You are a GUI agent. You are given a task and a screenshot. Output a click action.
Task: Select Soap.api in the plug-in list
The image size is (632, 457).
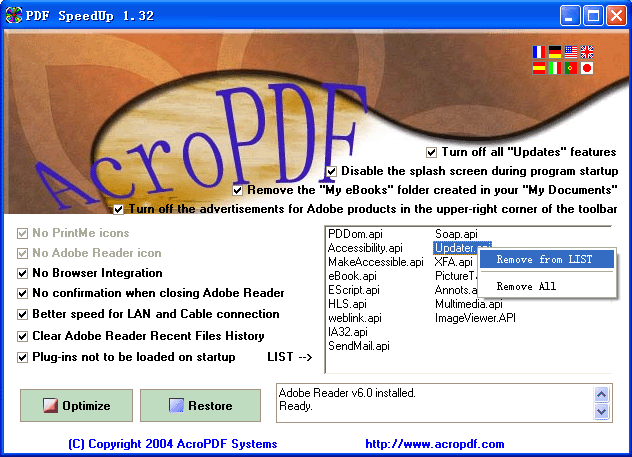(x=456, y=234)
